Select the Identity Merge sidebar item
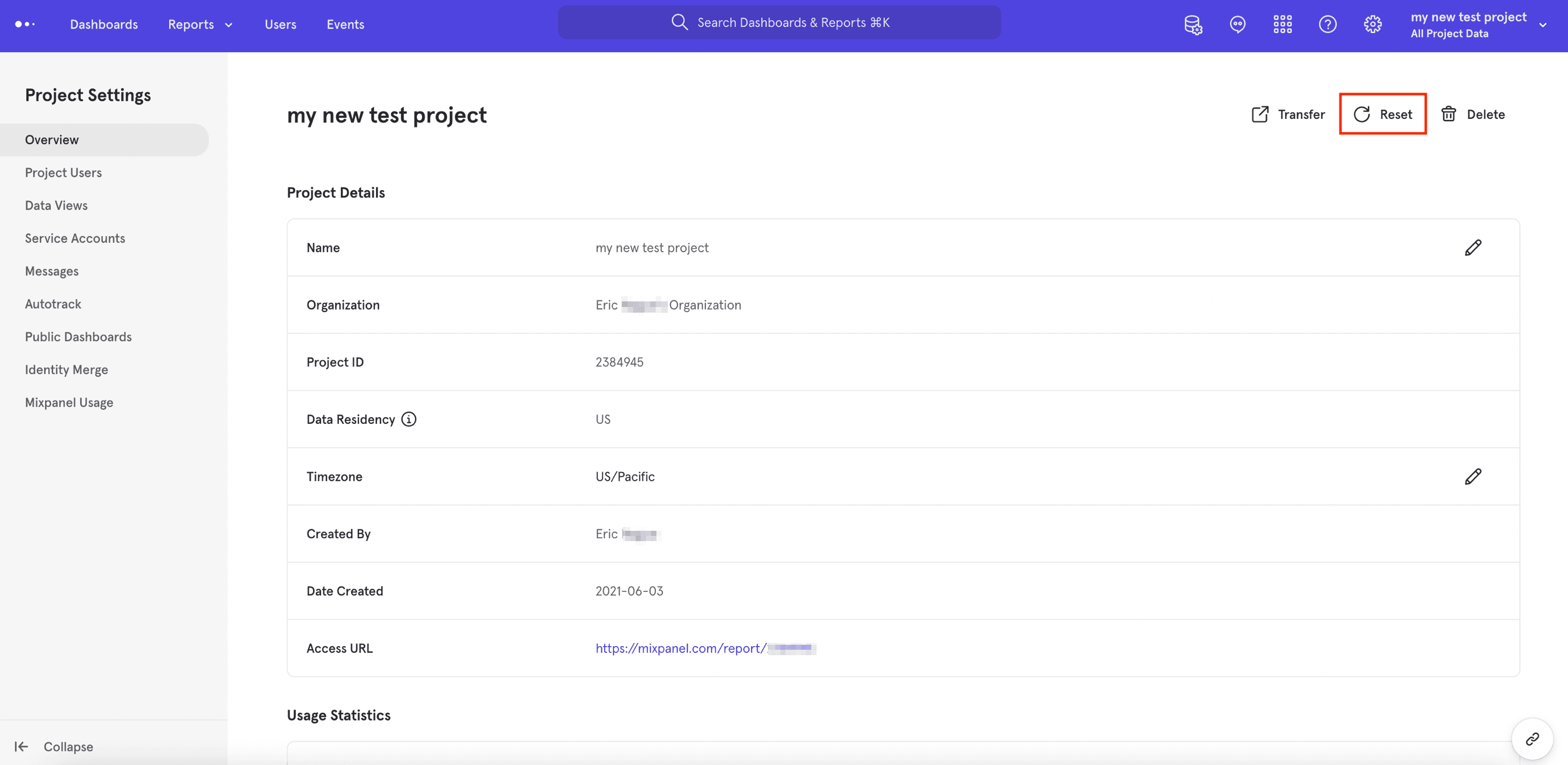 pyautogui.click(x=66, y=370)
